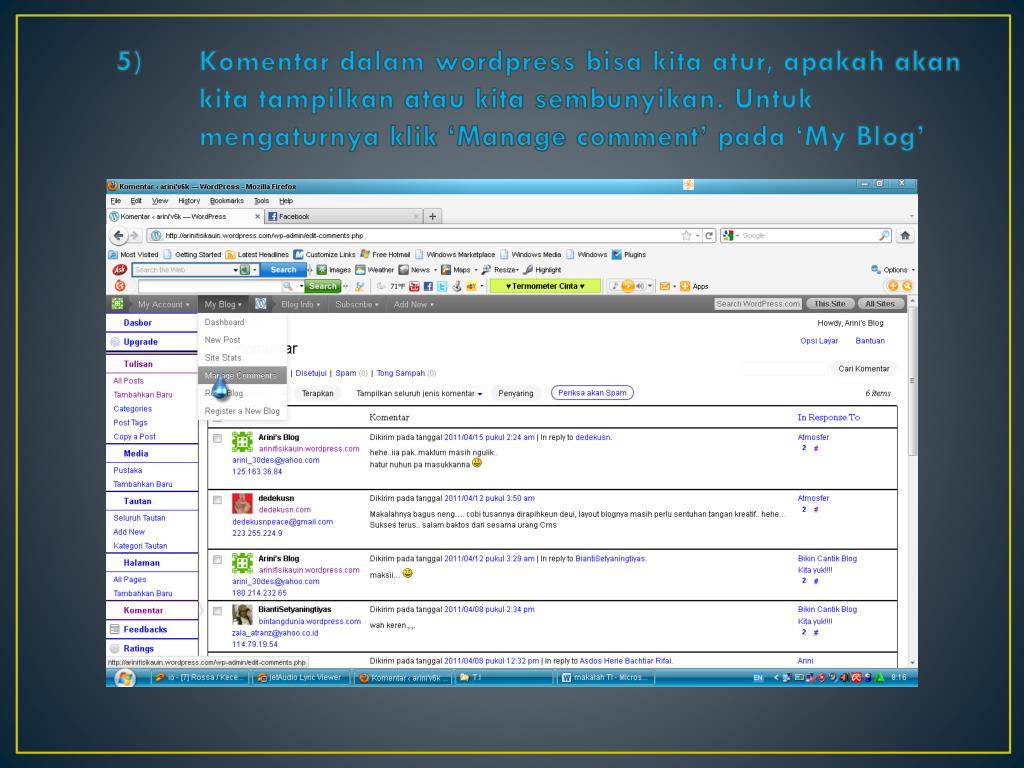Image resolution: width=1024 pixels, height=768 pixels.
Task: Click the Penyaring button
Action: pos(516,394)
